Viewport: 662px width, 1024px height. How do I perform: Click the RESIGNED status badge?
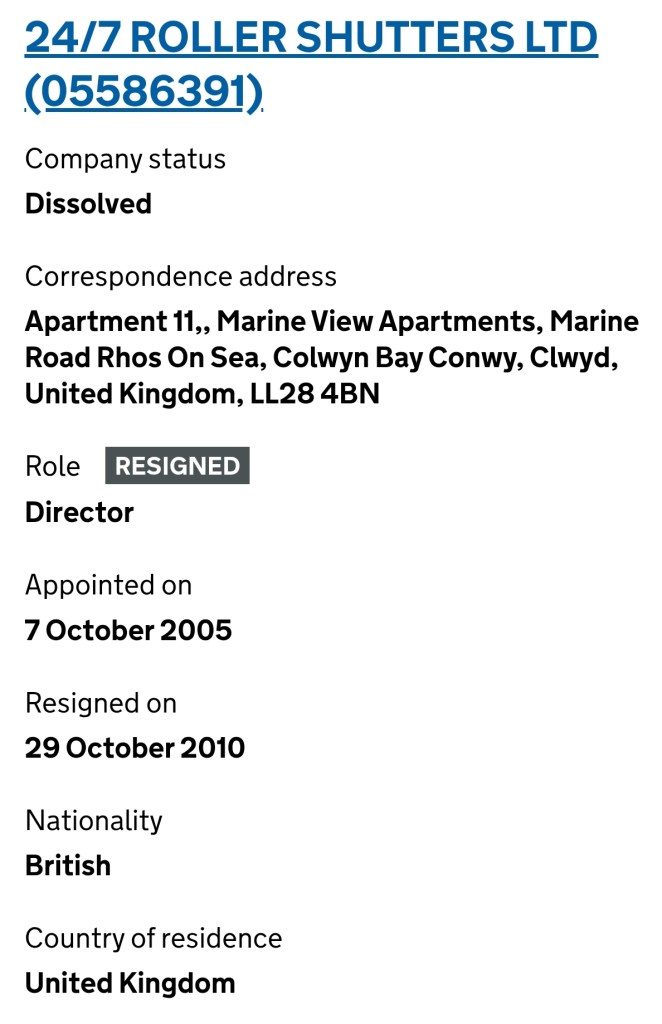point(177,466)
